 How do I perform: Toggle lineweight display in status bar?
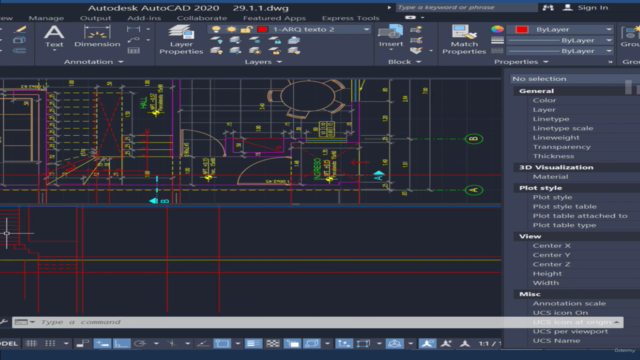click(253, 344)
